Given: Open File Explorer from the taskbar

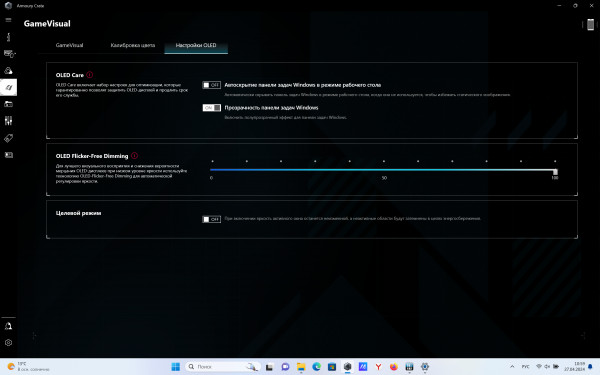Looking at the screenshot, I should [x=301, y=367].
